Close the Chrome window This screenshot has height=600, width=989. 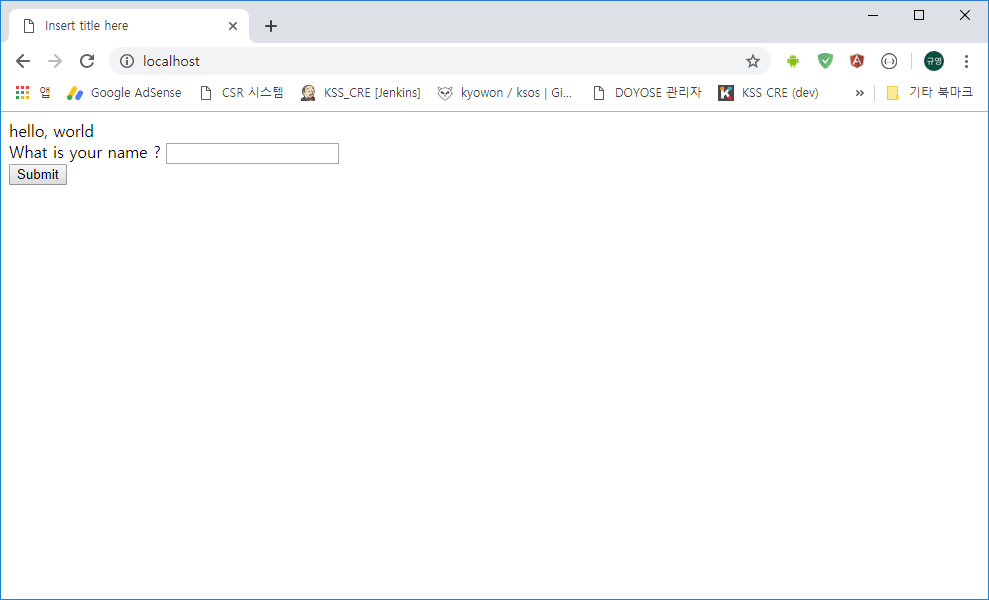(964, 15)
